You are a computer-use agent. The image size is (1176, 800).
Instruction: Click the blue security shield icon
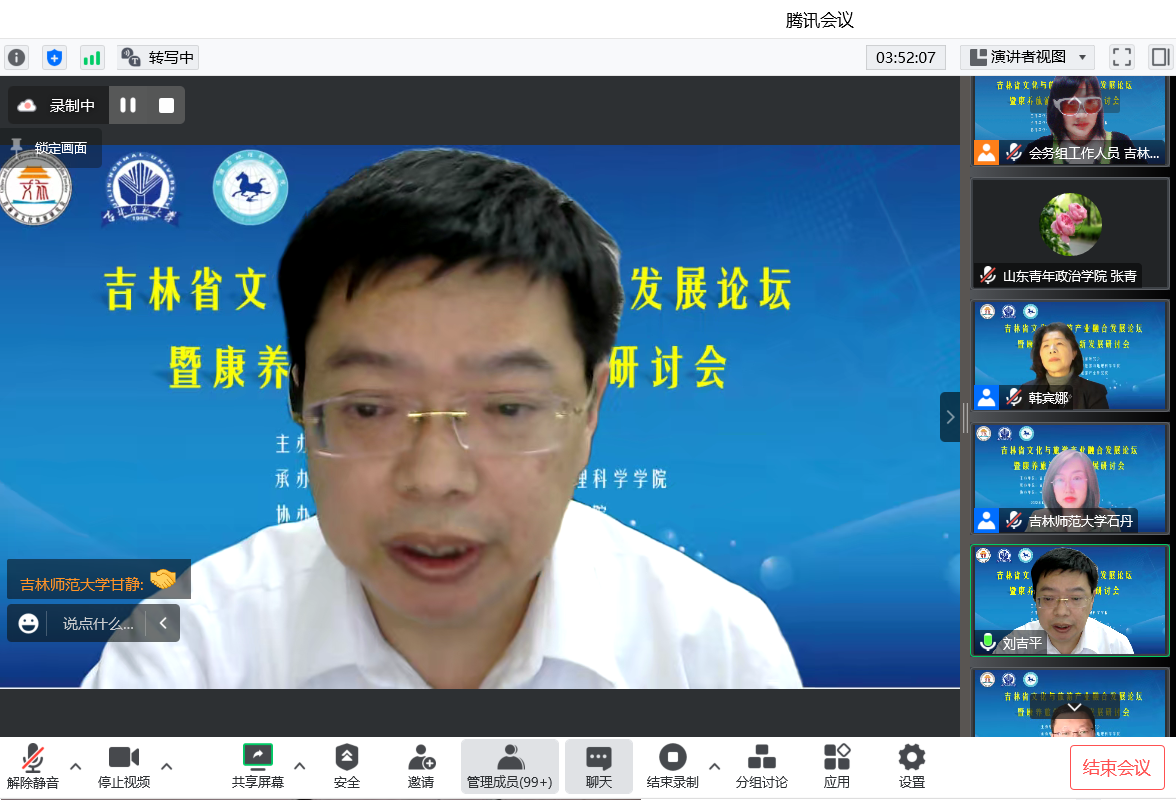click(x=54, y=57)
